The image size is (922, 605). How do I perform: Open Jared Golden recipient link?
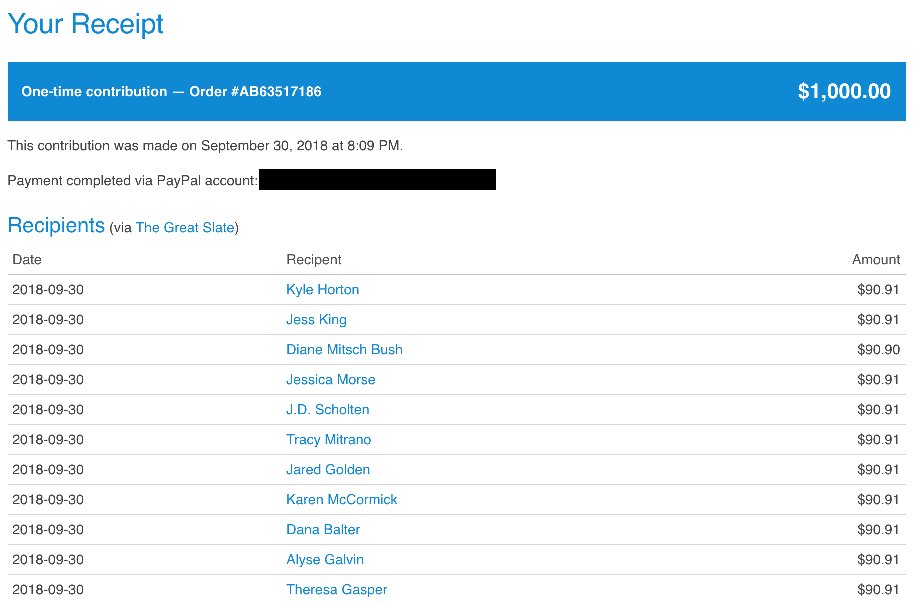(x=328, y=469)
